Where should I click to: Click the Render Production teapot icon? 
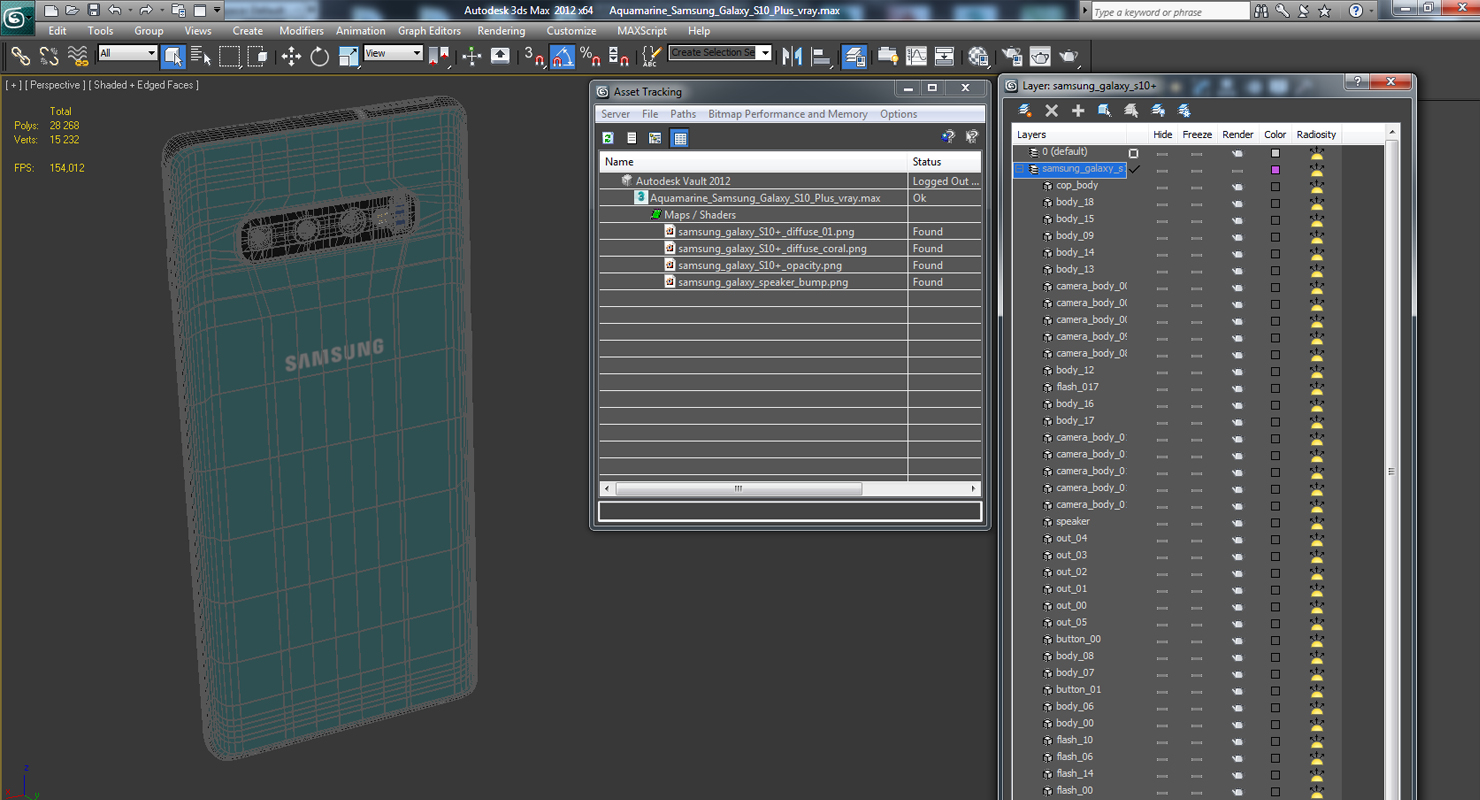pyautogui.click(x=1068, y=56)
